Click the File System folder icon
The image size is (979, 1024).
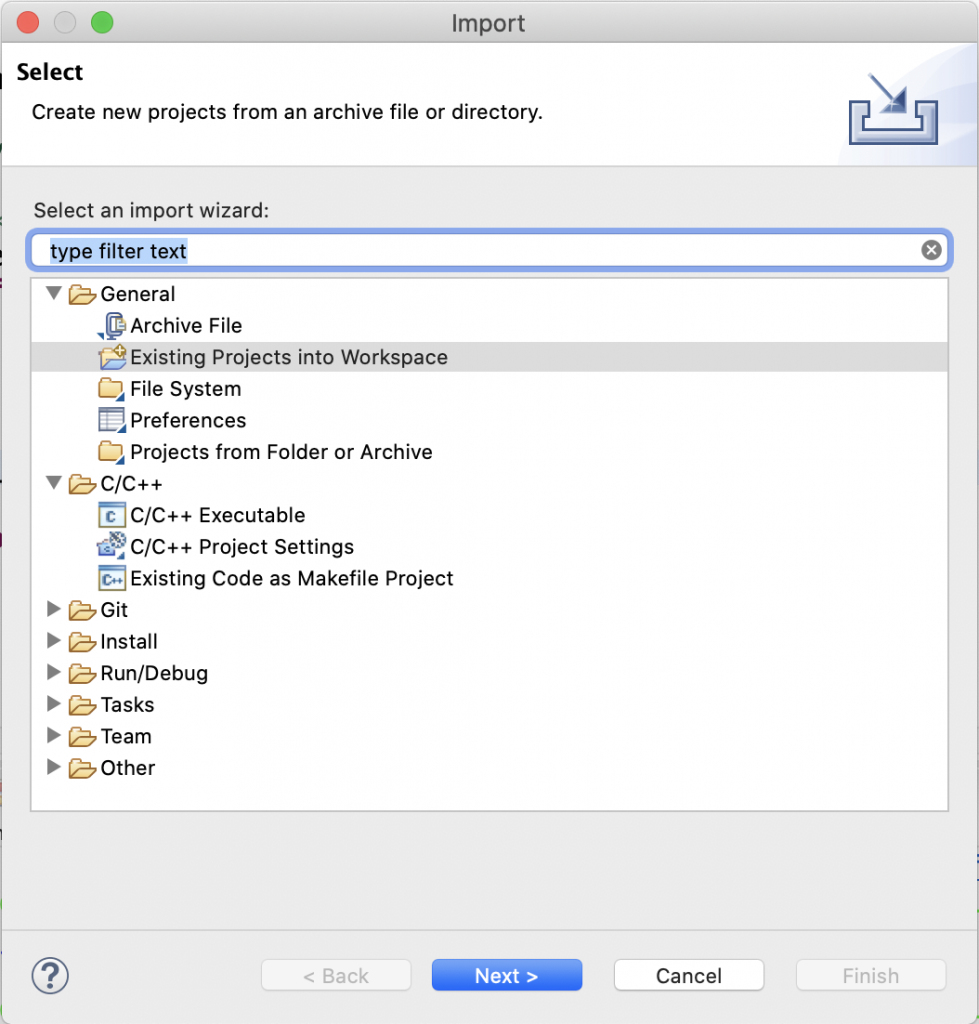click(111, 389)
